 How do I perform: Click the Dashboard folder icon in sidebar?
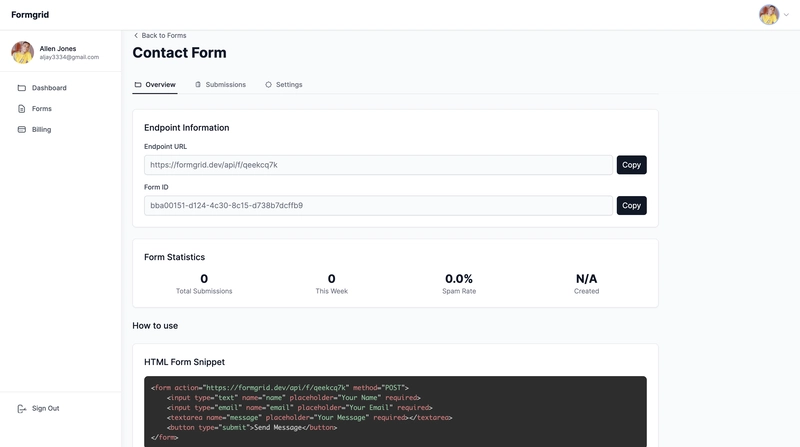tap(22, 88)
